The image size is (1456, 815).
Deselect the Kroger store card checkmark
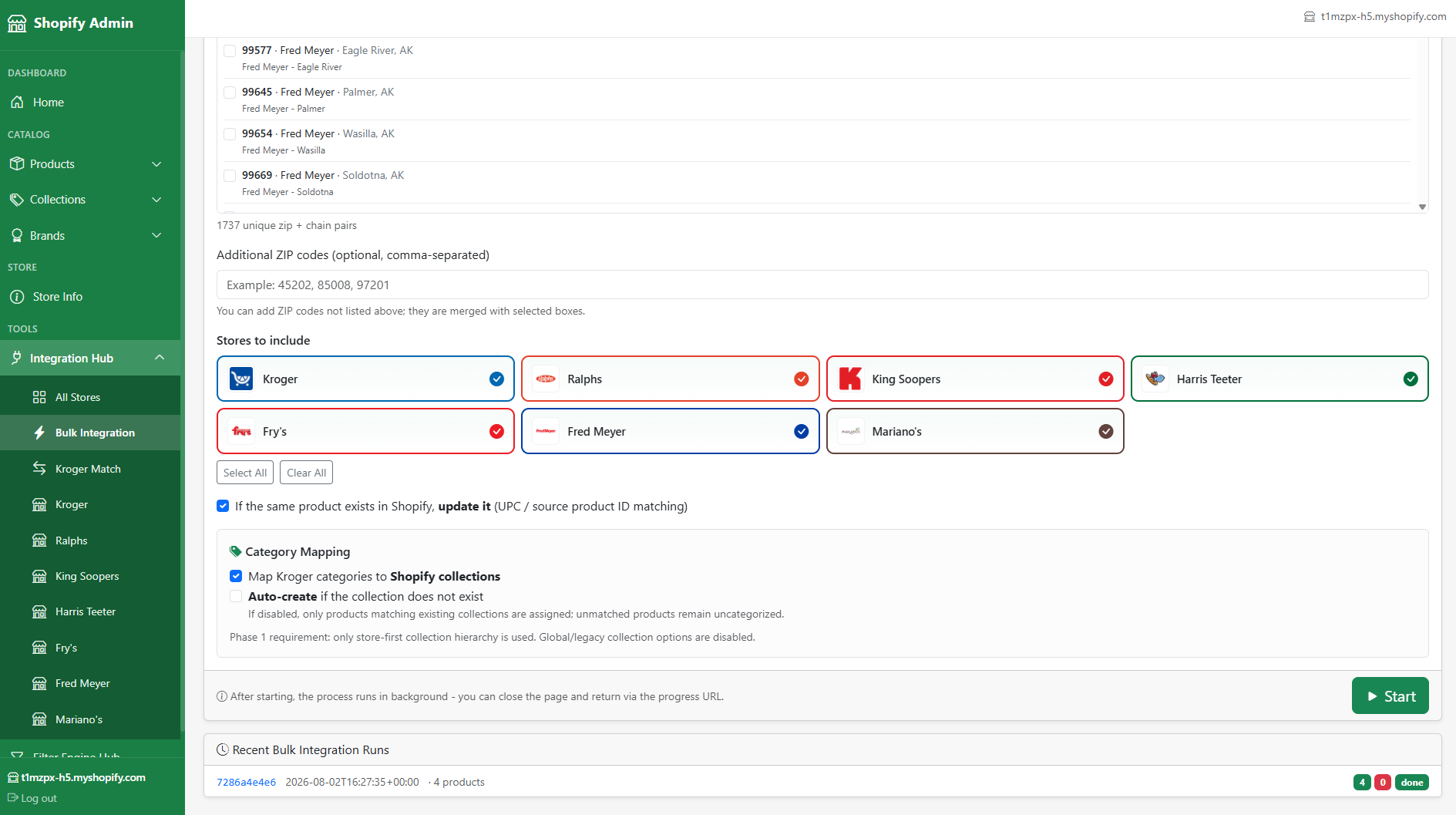pos(497,379)
